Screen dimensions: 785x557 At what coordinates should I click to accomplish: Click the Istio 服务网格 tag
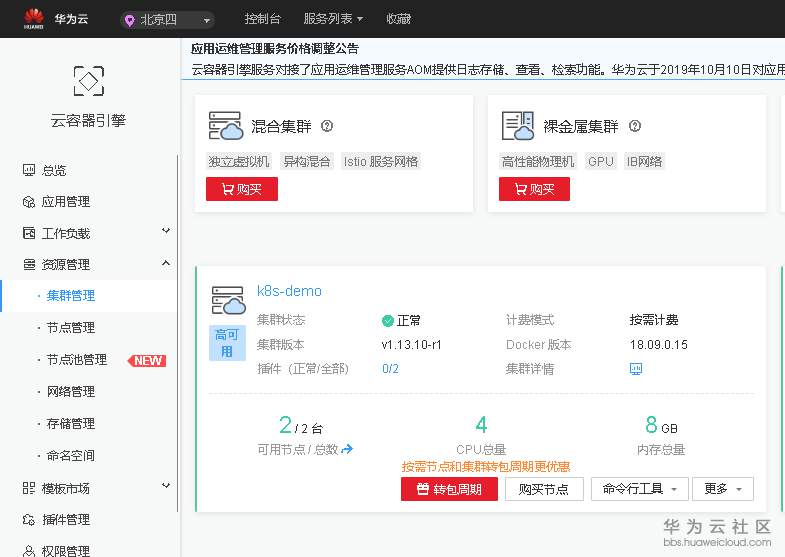(381, 161)
